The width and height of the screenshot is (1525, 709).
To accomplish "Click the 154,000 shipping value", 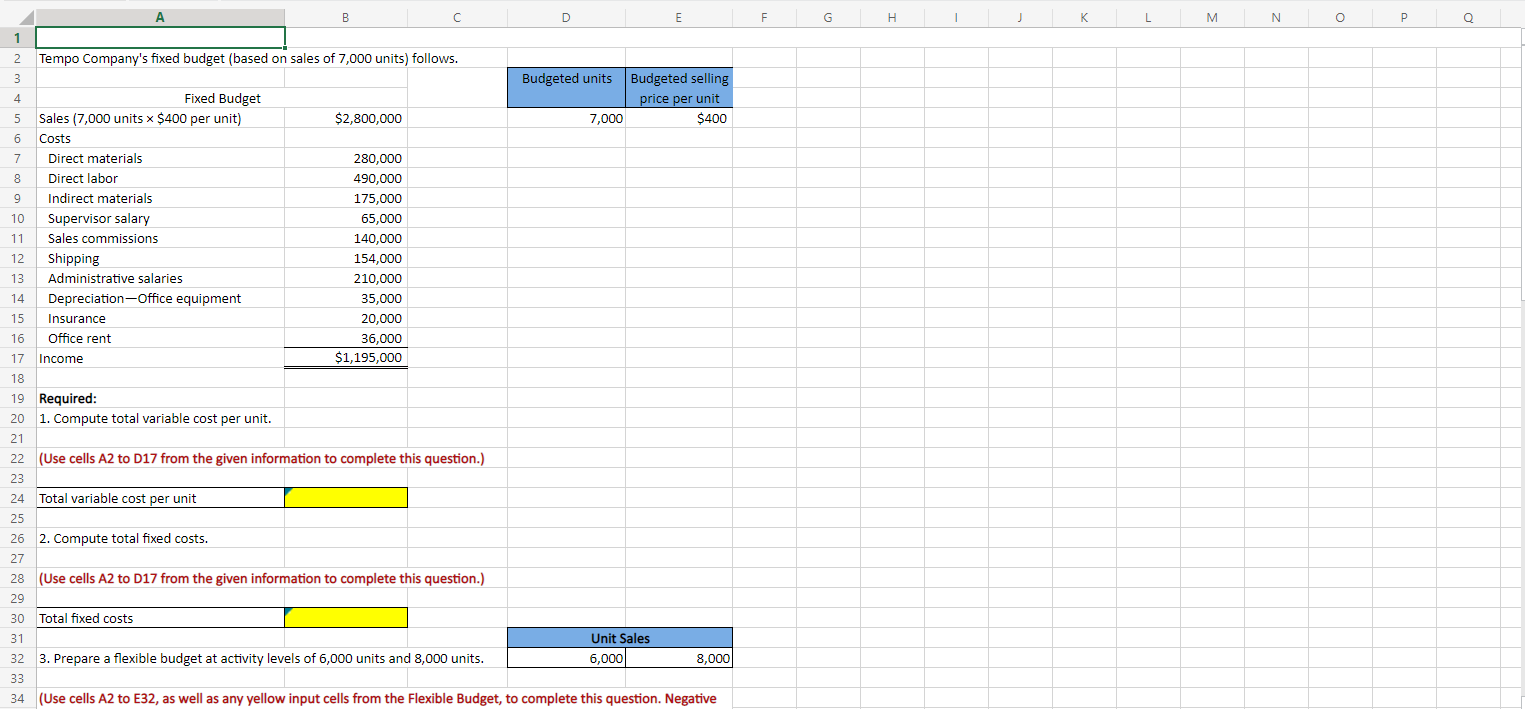I will [378, 258].
